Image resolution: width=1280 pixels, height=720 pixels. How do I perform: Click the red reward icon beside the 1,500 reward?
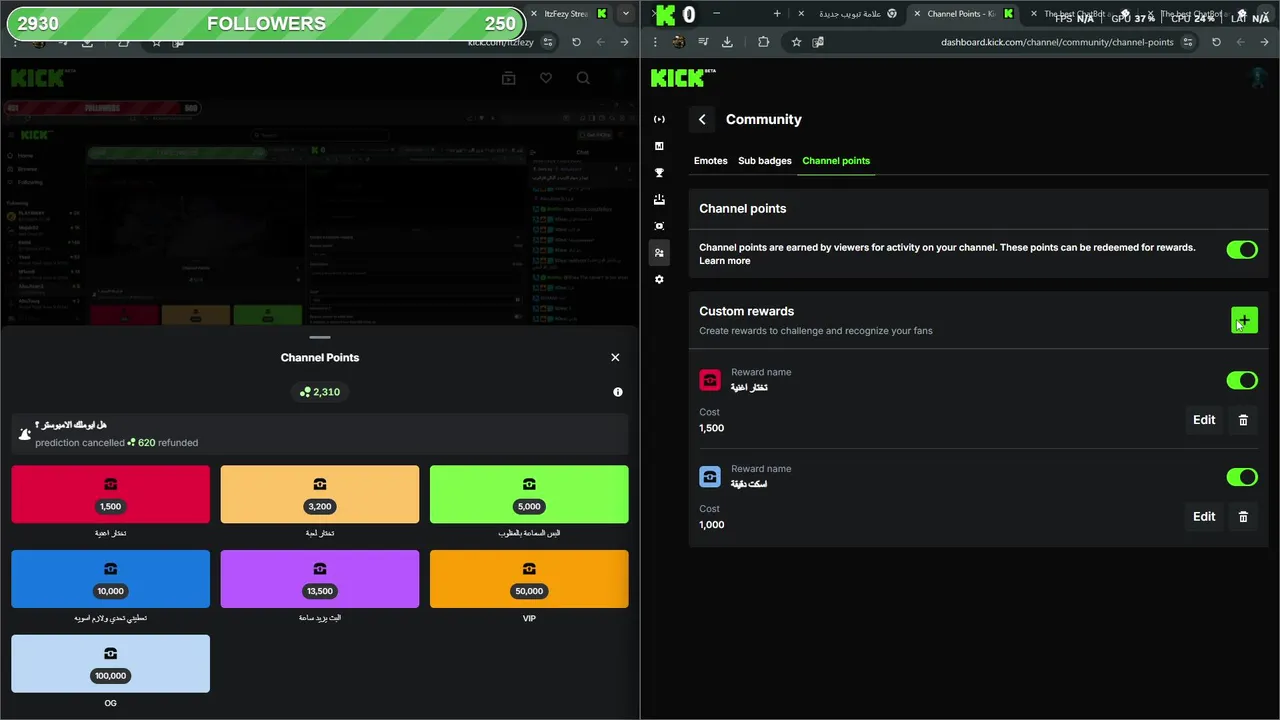click(x=710, y=380)
